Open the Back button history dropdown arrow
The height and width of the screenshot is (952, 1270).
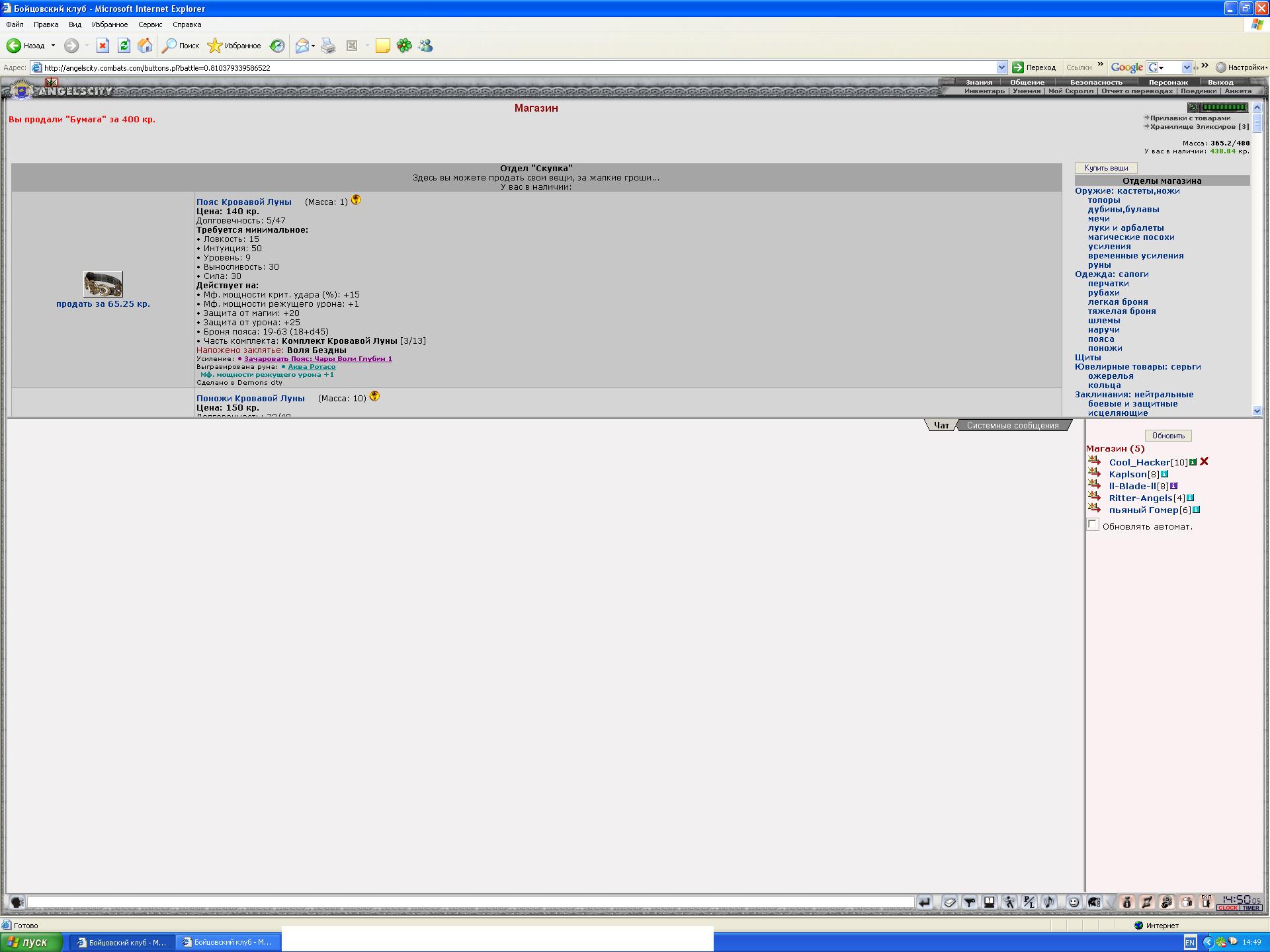[53, 46]
